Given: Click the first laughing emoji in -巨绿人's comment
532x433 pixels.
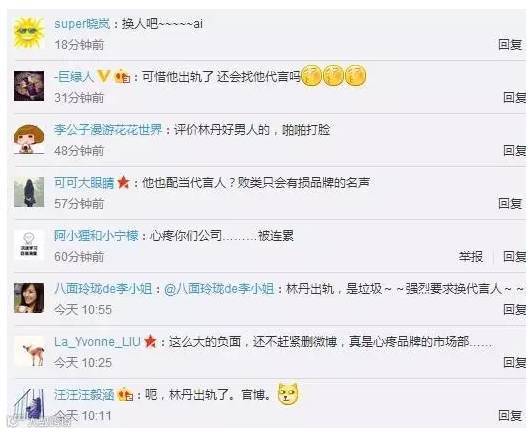Looking at the screenshot, I should pos(311,76).
